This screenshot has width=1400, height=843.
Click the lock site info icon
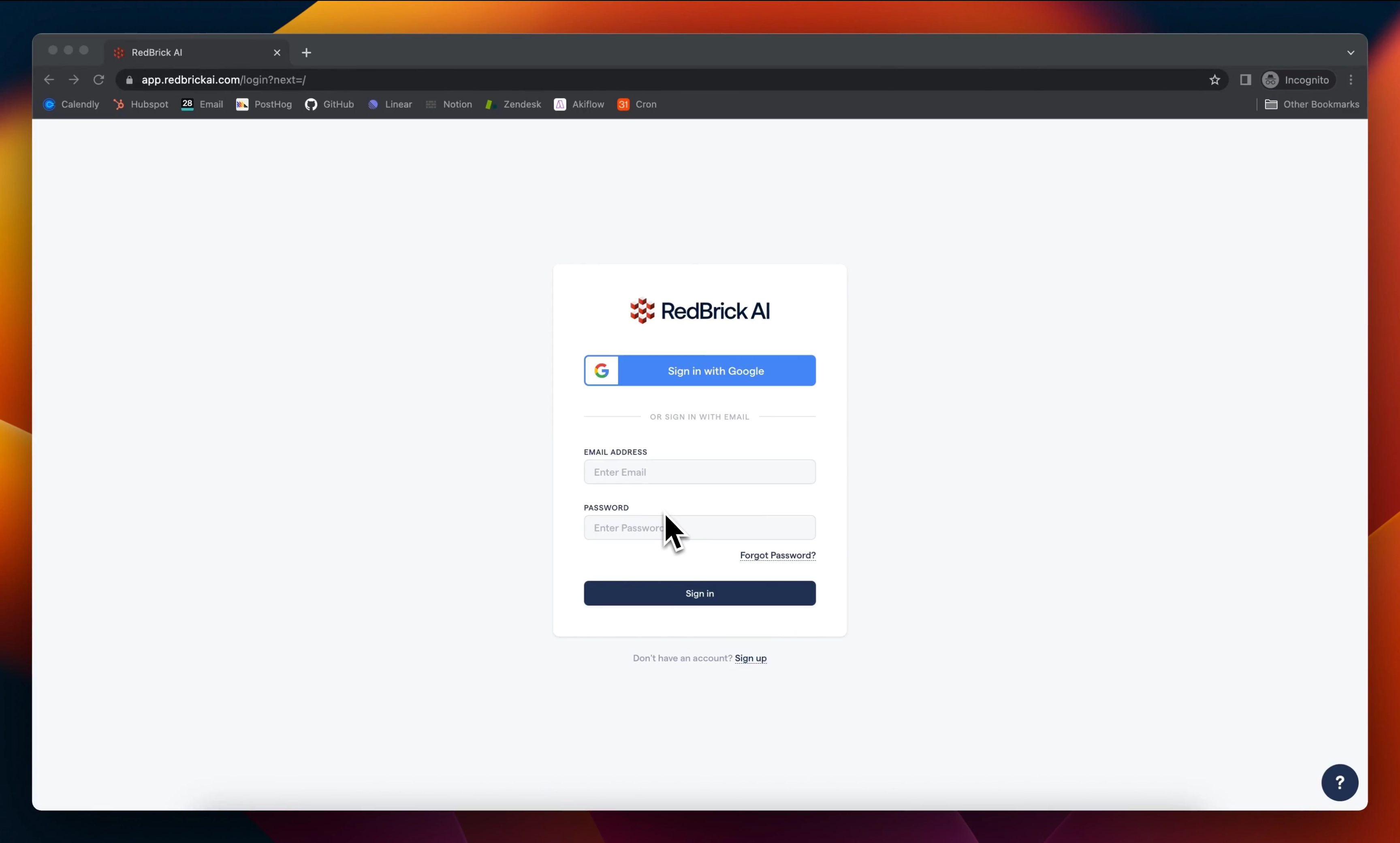(x=129, y=80)
